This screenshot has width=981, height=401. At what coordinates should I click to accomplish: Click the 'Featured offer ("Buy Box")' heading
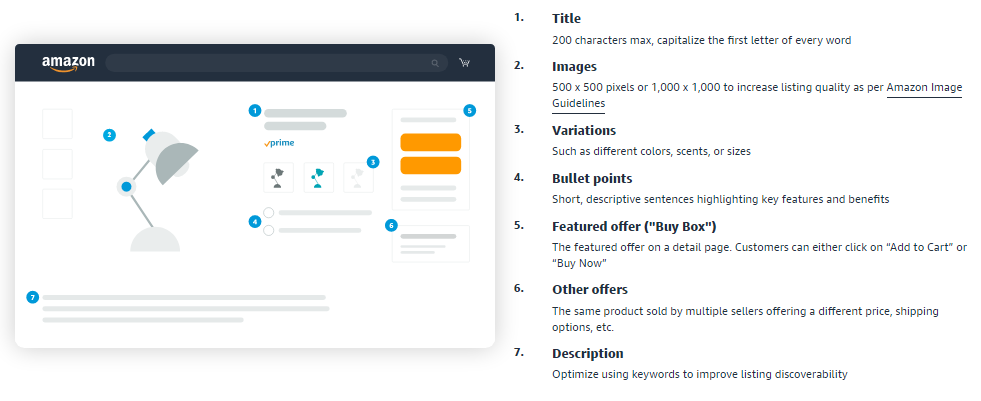coord(634,226)
